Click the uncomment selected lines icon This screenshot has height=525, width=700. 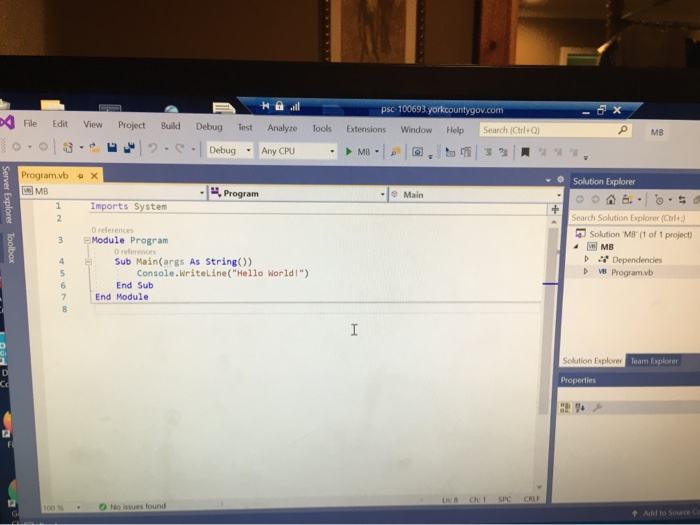[503, 152]
